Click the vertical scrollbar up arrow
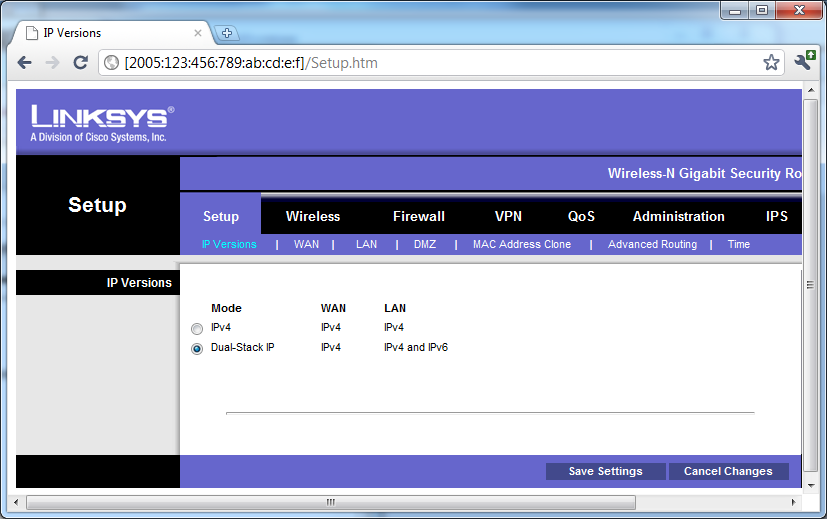The width and height of the screenshot is (827, 519). [x=810, y=90]
